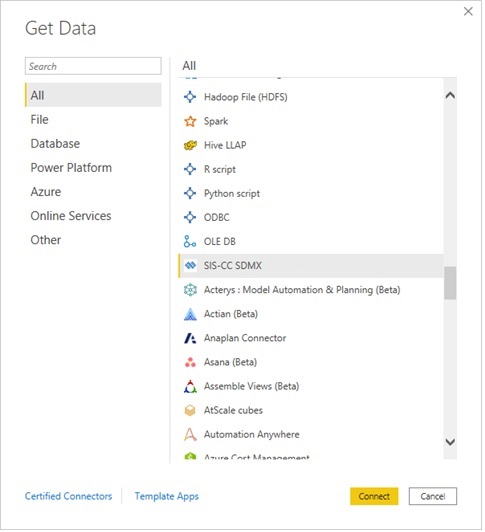Select the AtScale cubes icon
485x532 pixels.
tap(190, 410)
